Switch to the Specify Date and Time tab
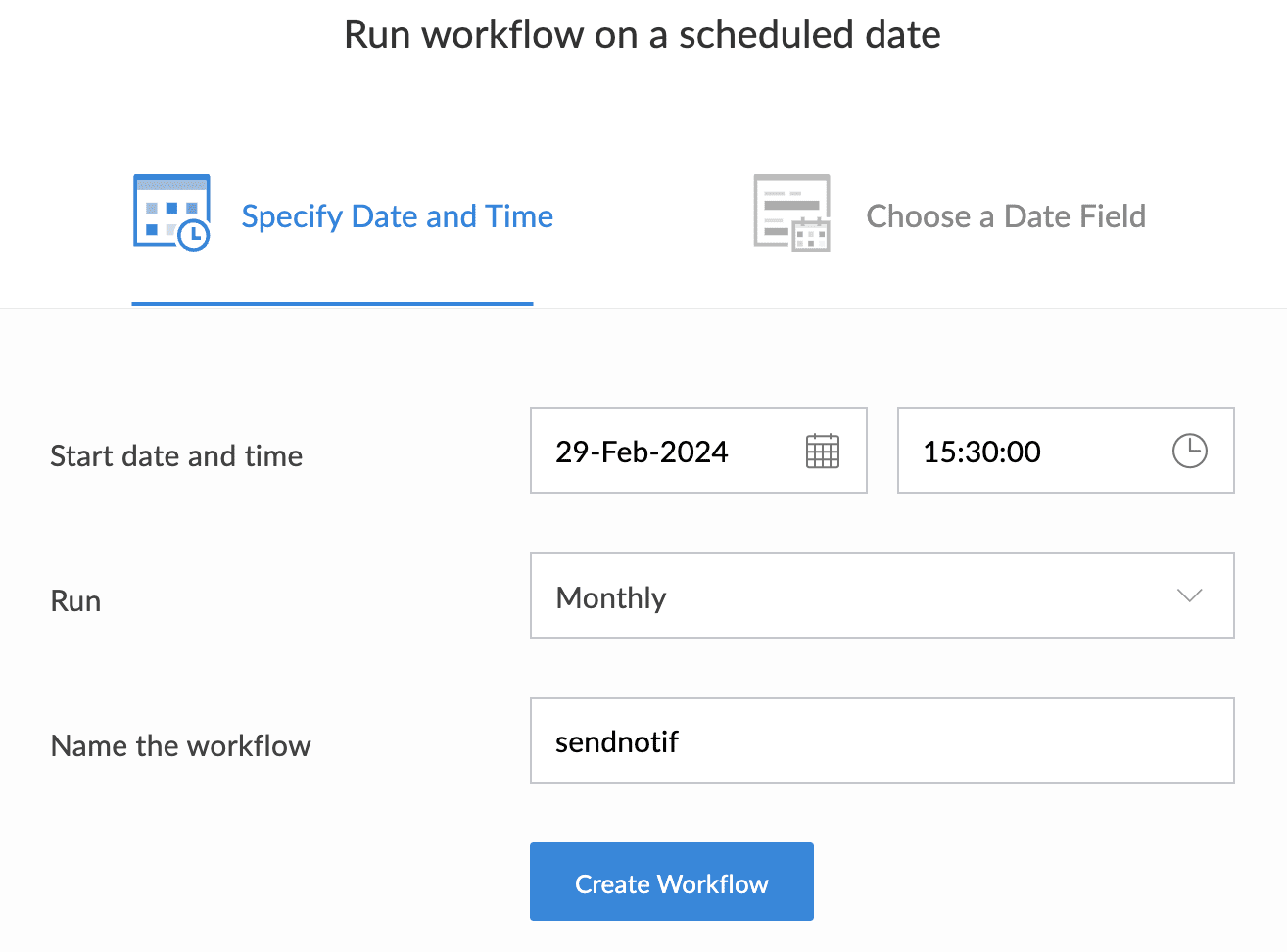The height and width of the screenshot is (952, 1287). (x=397, y=216)
